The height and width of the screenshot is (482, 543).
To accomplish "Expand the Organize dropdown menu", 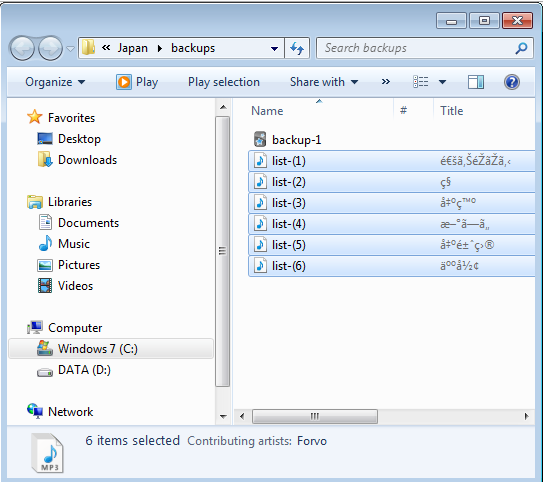I will click(x=55, y=82).
